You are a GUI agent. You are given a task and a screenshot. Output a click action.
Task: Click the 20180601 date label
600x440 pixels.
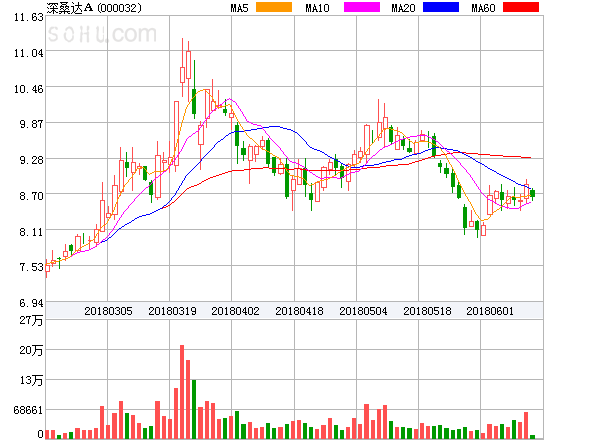point(490,311)
